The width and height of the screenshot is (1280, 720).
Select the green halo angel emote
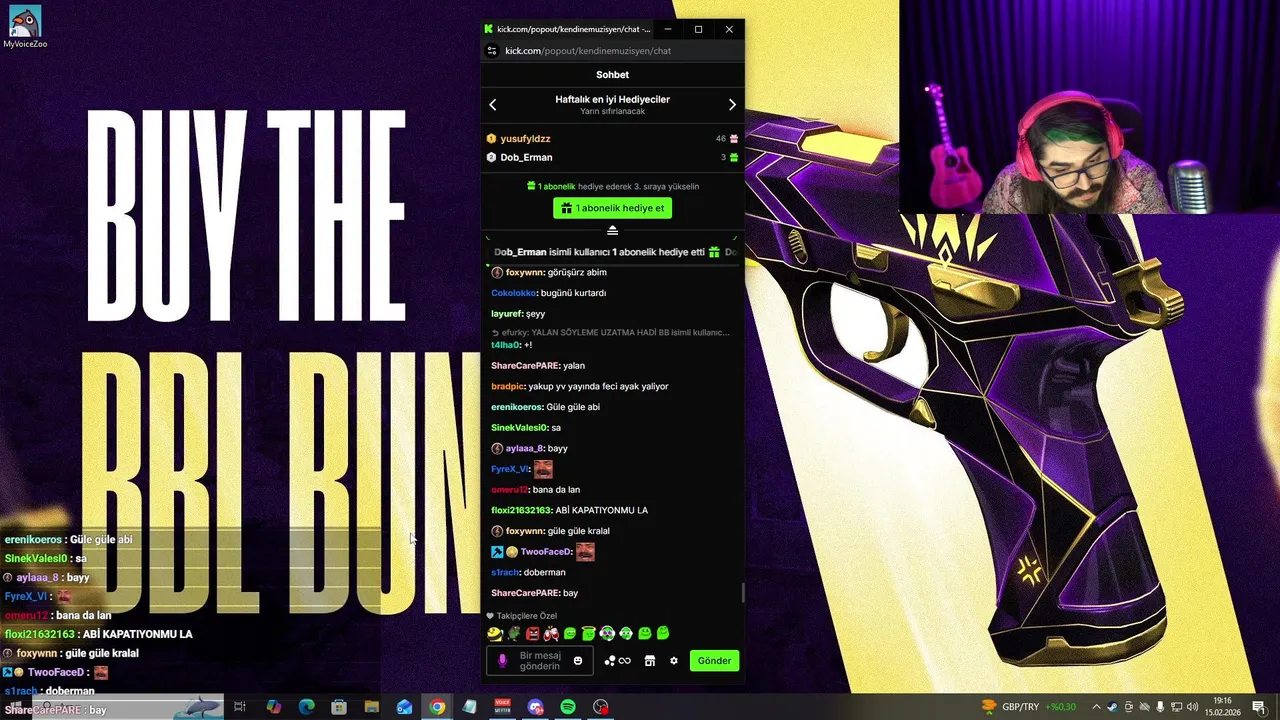pyautogui.click(x=588, y=633)
